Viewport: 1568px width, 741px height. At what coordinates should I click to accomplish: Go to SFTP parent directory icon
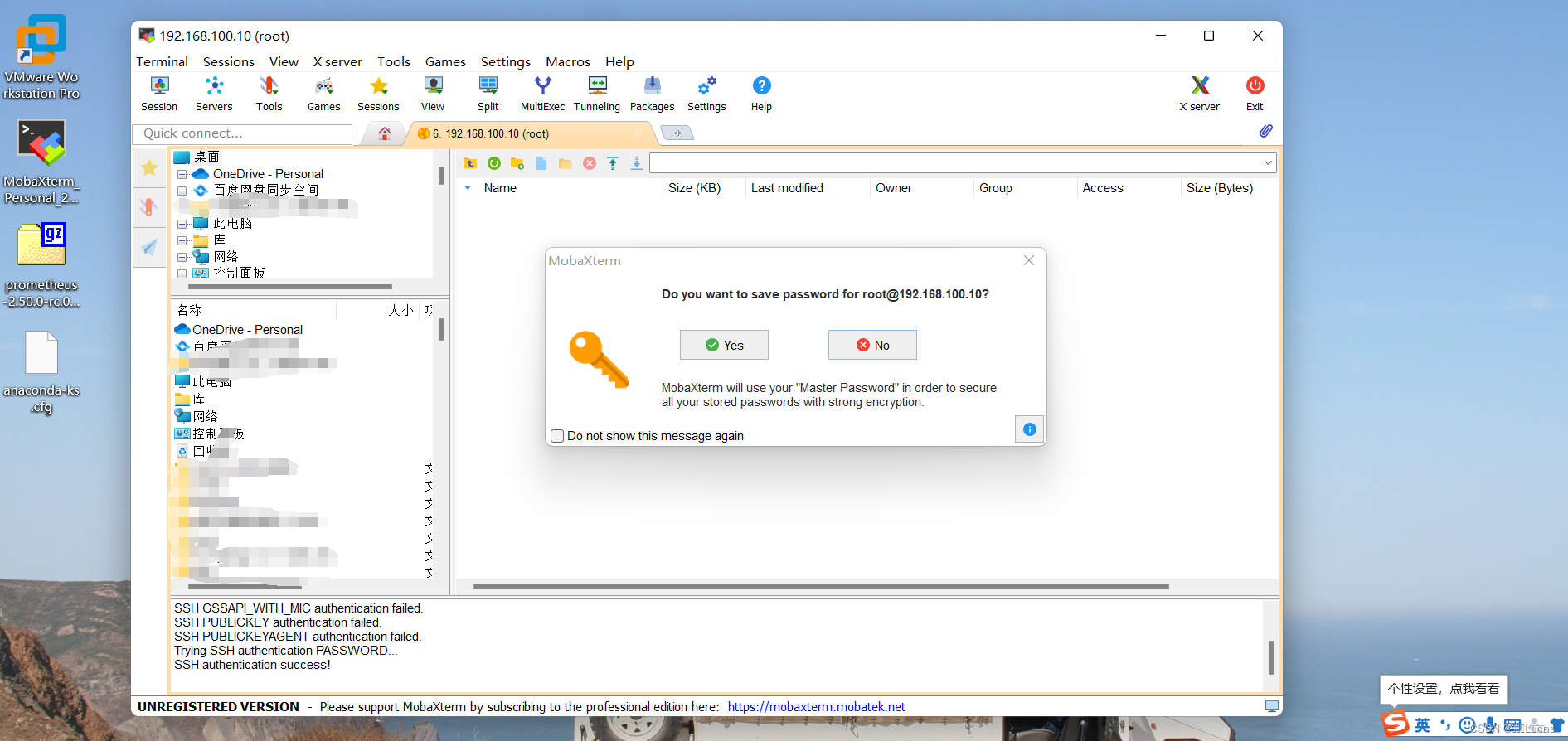470,163
